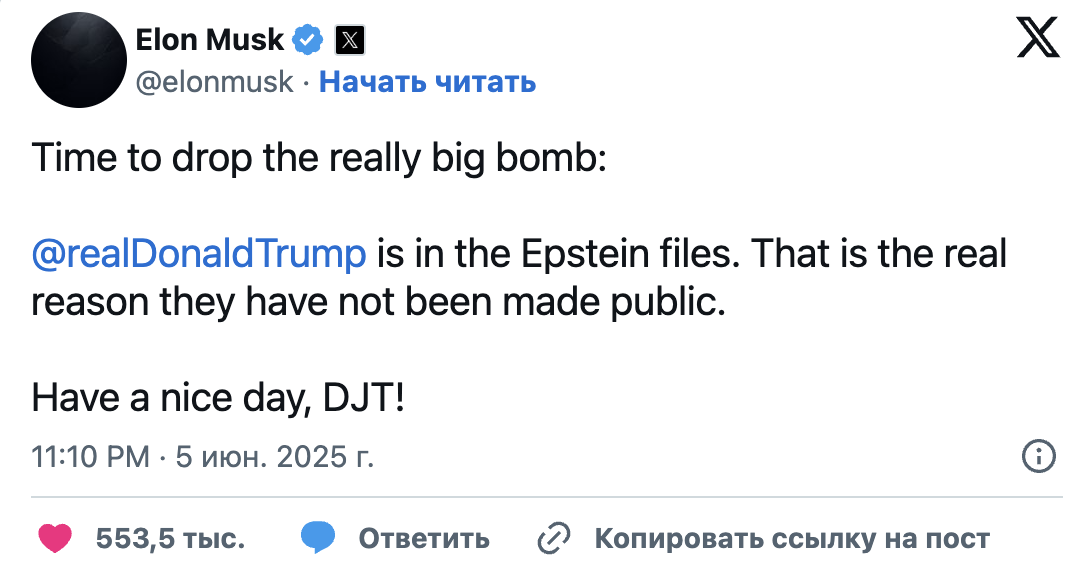Click the small X affiliation badge beside the name

(349, 40)
